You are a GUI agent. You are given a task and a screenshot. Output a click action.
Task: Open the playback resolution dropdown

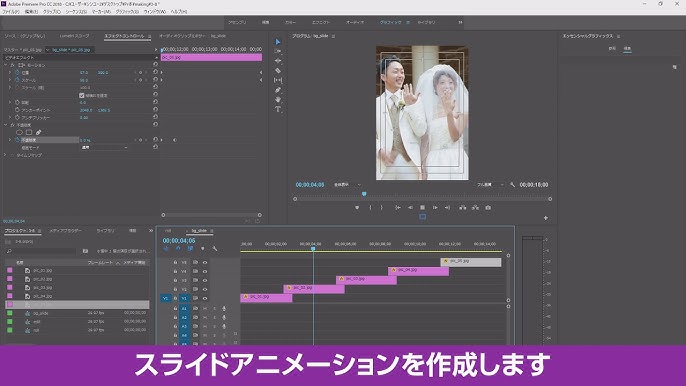[x=490, y=185]
